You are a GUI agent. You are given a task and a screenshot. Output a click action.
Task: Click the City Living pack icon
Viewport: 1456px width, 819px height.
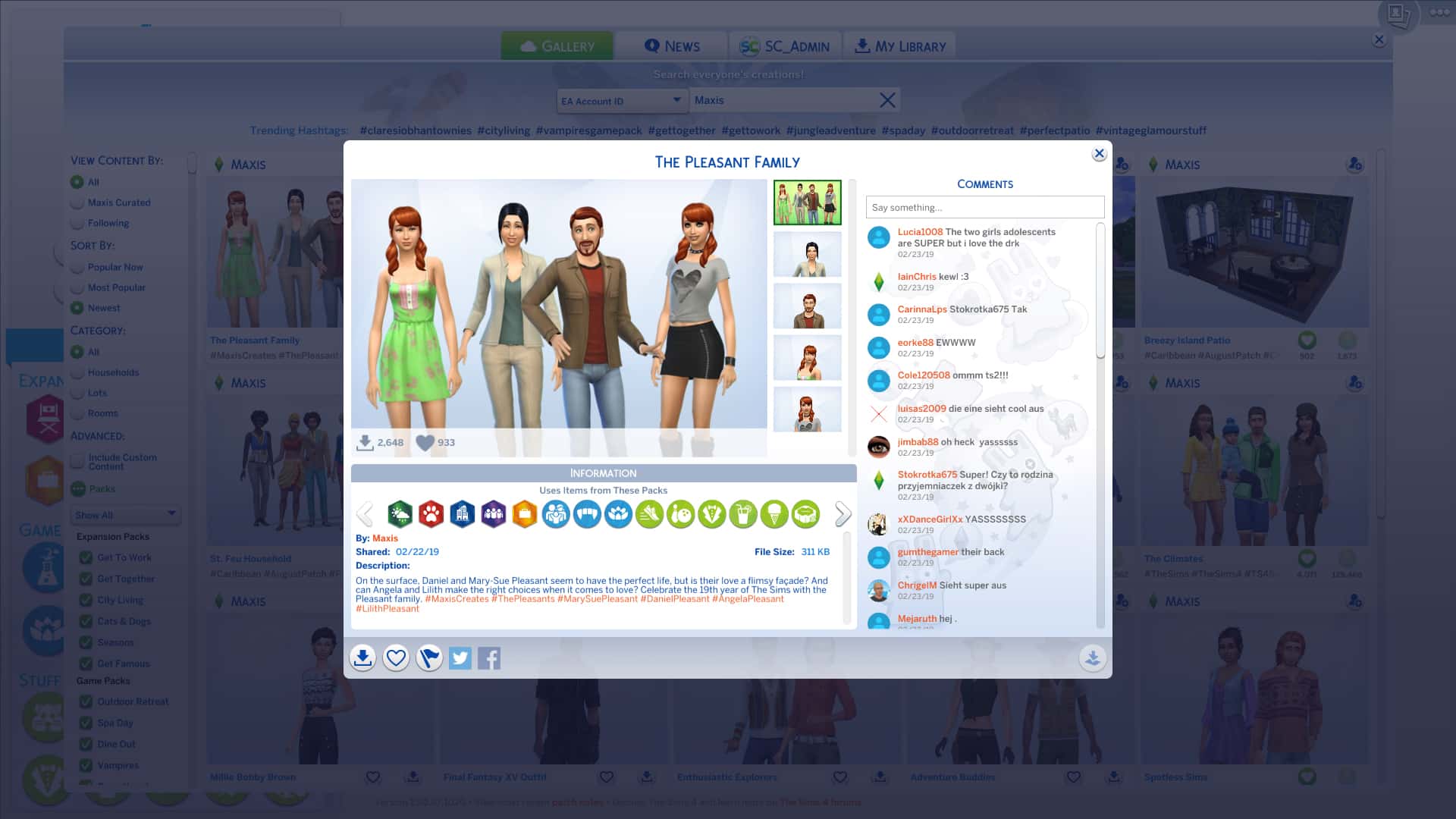tap(462, 514)
